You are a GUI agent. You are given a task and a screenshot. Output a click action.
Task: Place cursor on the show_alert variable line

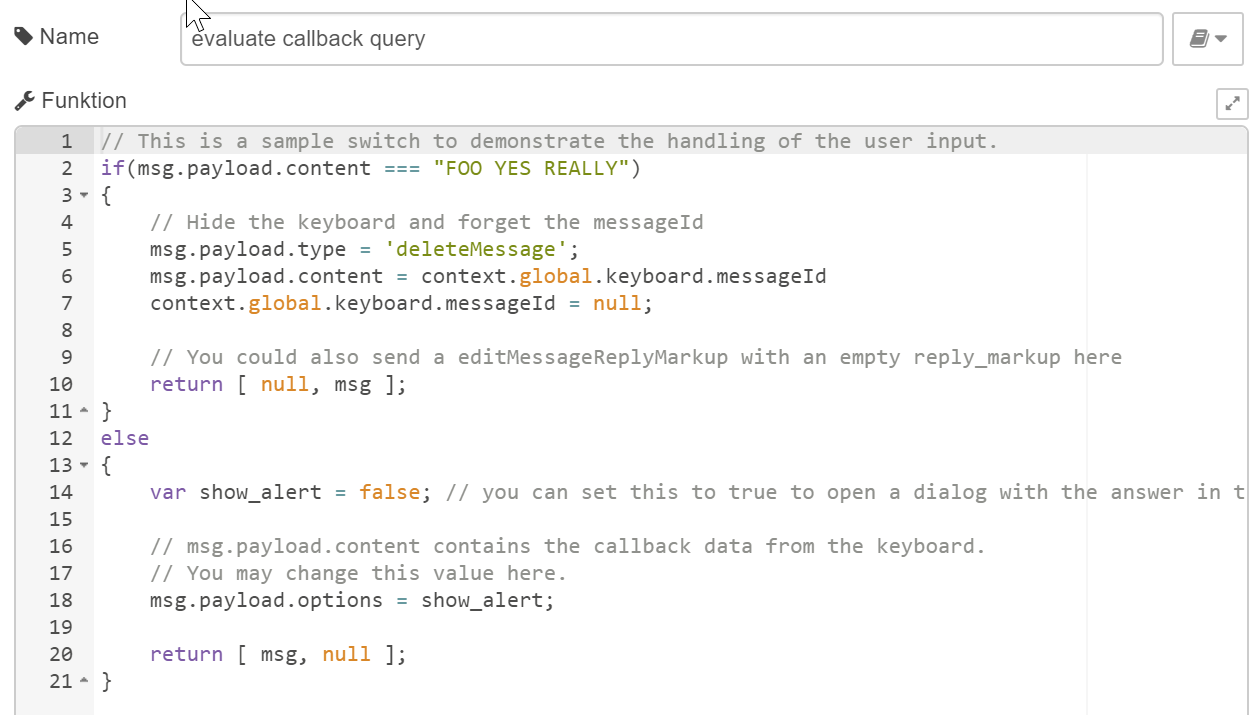tap(260, 492)
